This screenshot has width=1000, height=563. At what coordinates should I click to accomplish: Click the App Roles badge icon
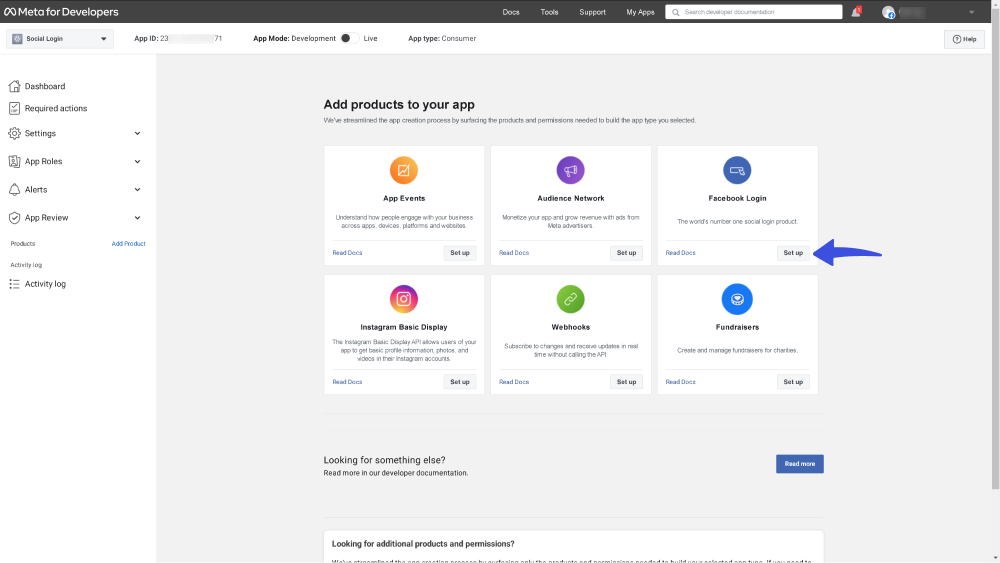coord(14,161)
